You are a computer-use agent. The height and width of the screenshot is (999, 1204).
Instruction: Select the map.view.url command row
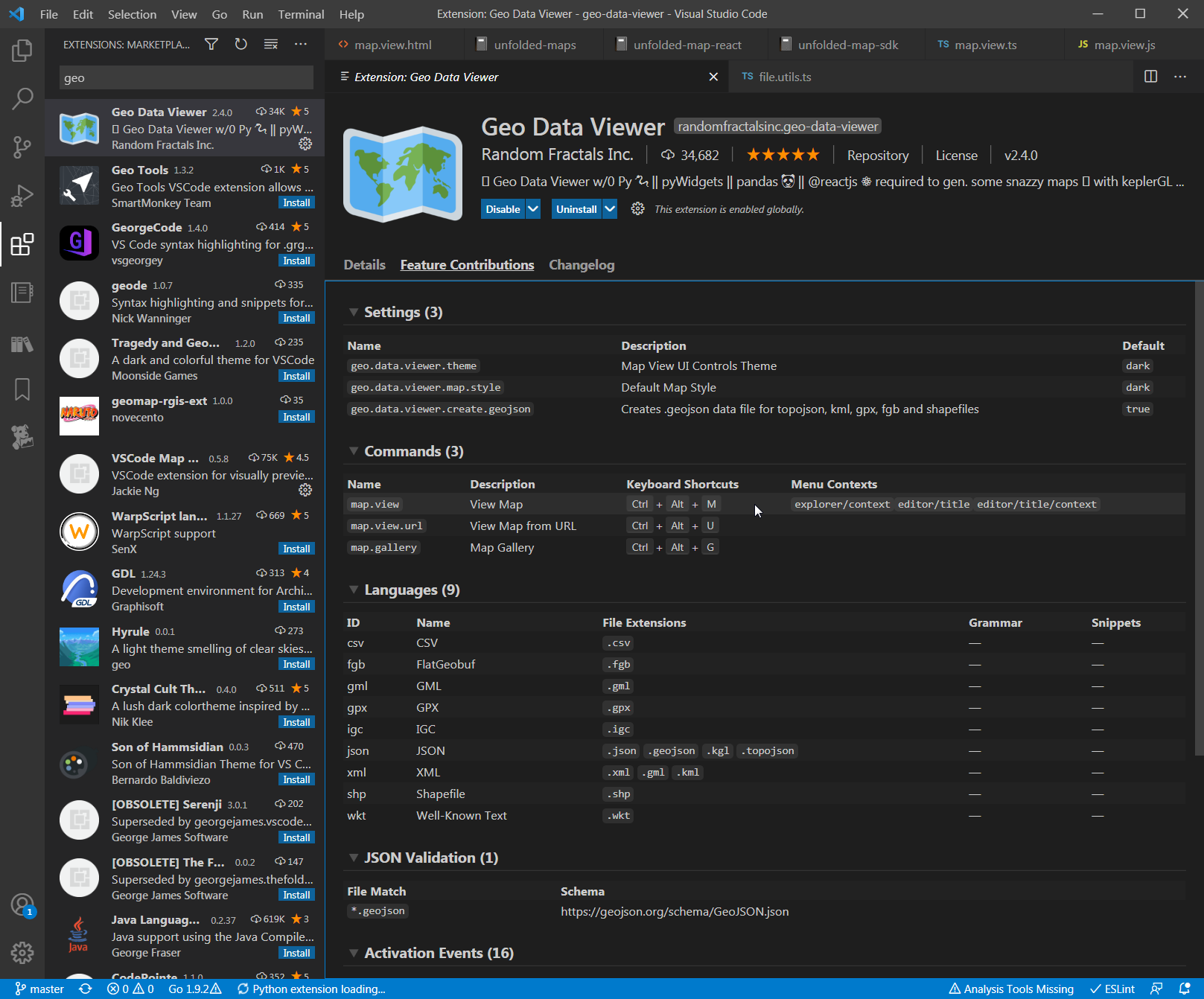(x=764, y=526)
